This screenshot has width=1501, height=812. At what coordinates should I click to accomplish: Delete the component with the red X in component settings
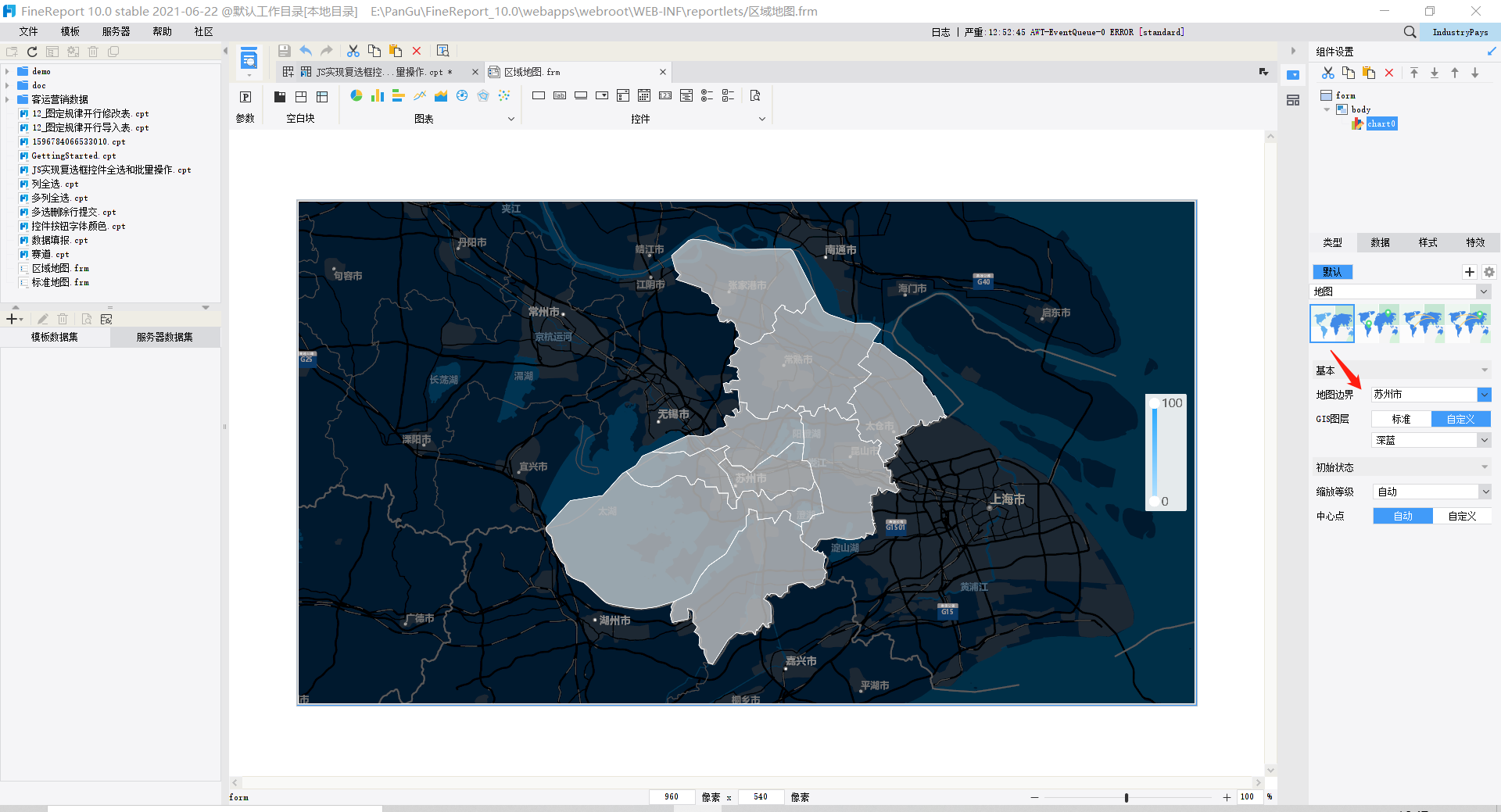coord(1389,73)
